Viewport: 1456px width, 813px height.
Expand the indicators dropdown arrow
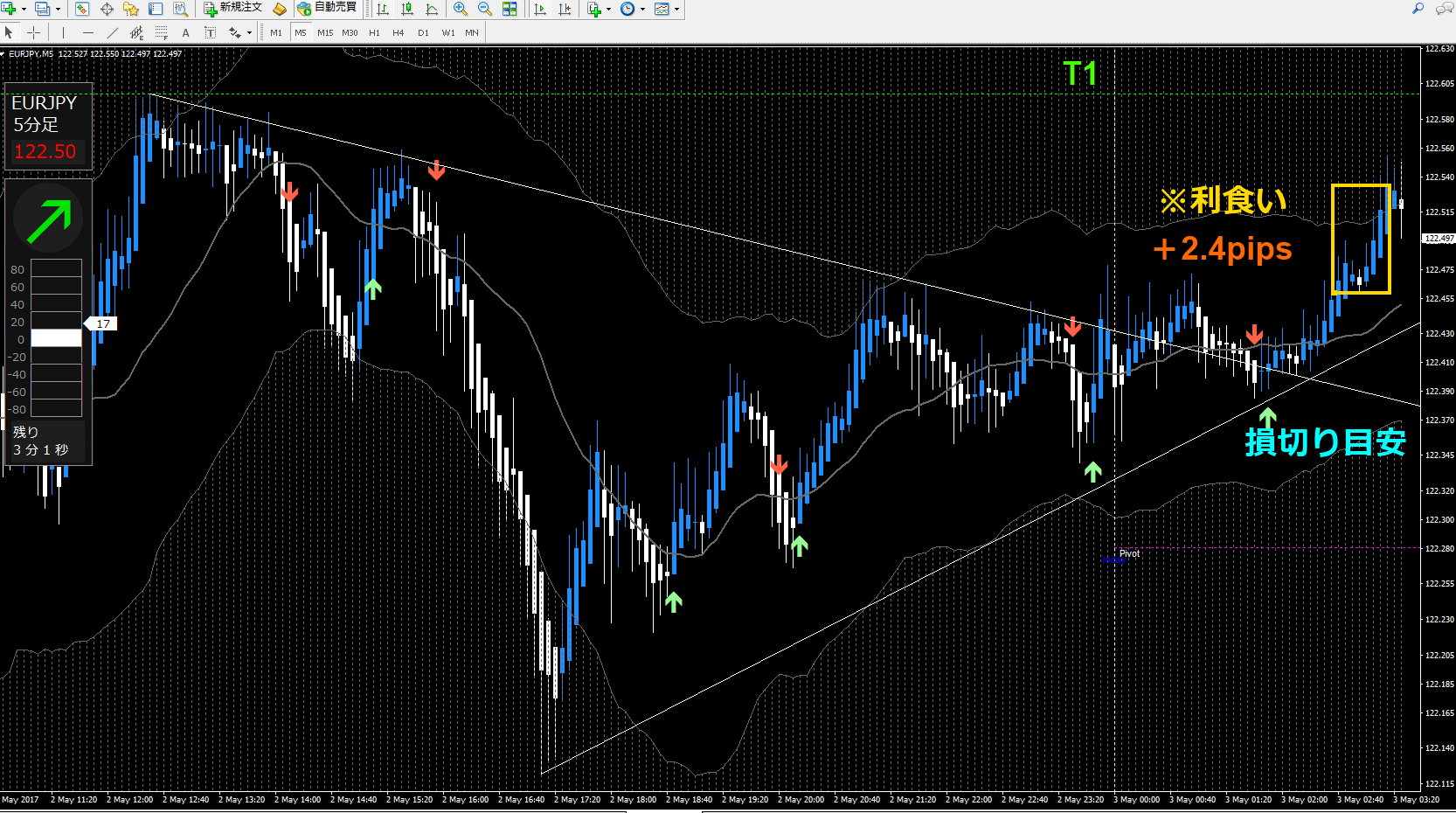point(609,9)
